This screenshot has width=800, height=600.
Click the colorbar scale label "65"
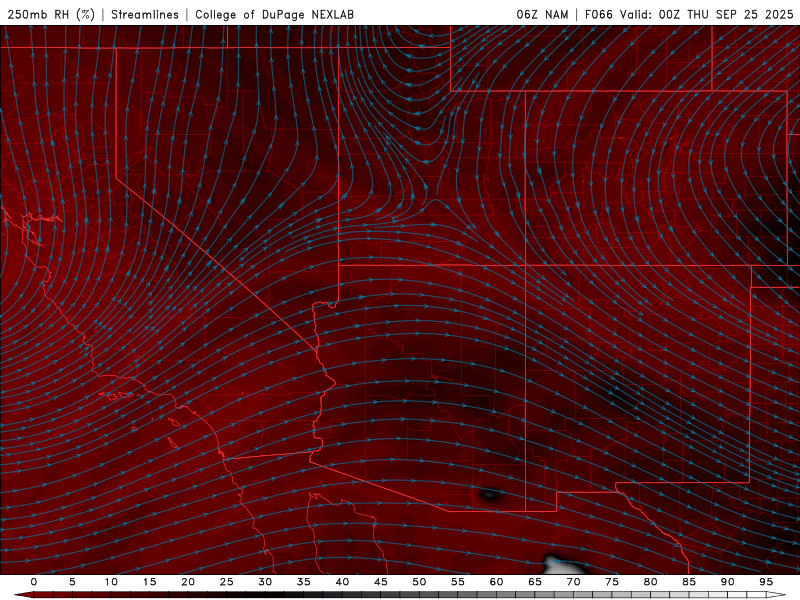(535, 582)
